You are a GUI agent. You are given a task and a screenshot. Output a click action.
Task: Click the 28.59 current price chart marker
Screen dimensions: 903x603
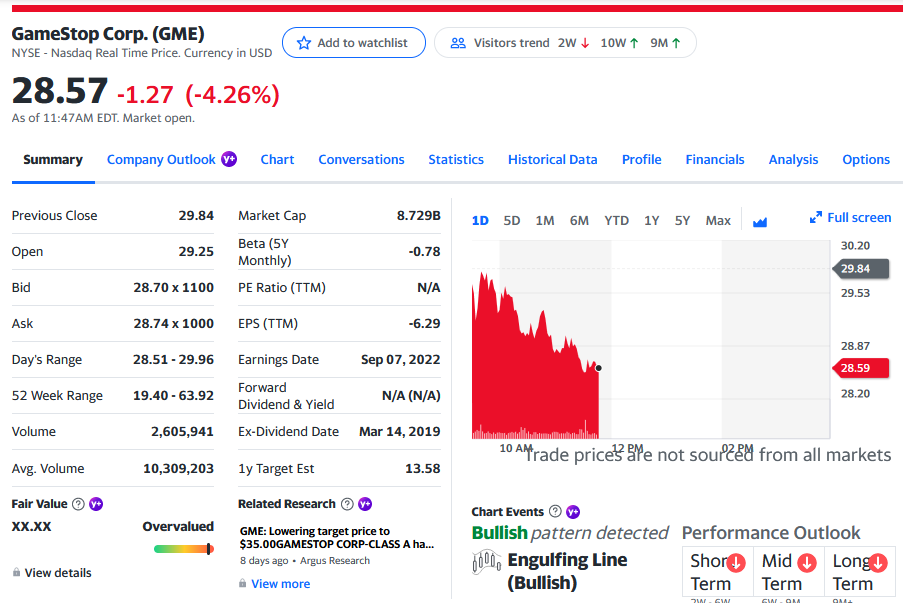860,368
